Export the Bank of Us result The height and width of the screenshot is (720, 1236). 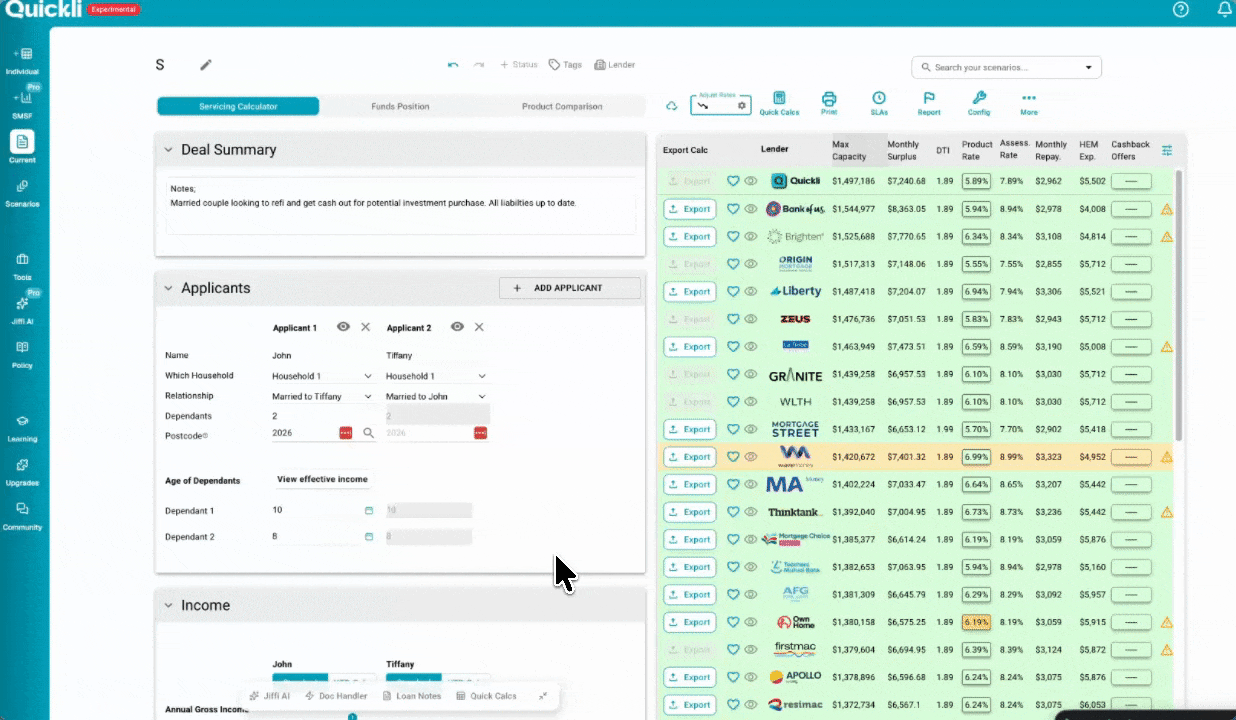tap(689, 208)
